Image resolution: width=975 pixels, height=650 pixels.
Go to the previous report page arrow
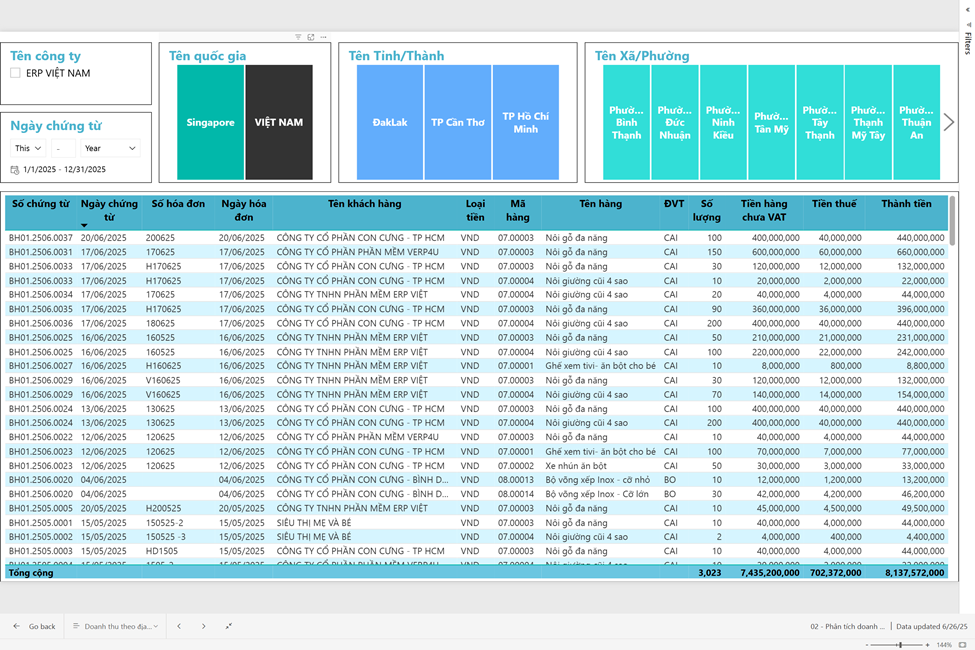coord(179,626)
